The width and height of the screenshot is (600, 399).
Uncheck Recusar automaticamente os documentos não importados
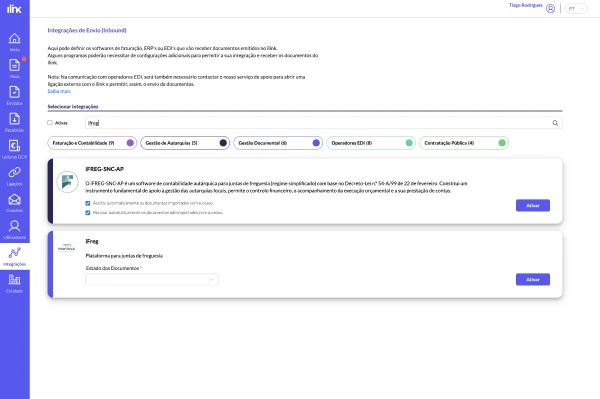88,212
